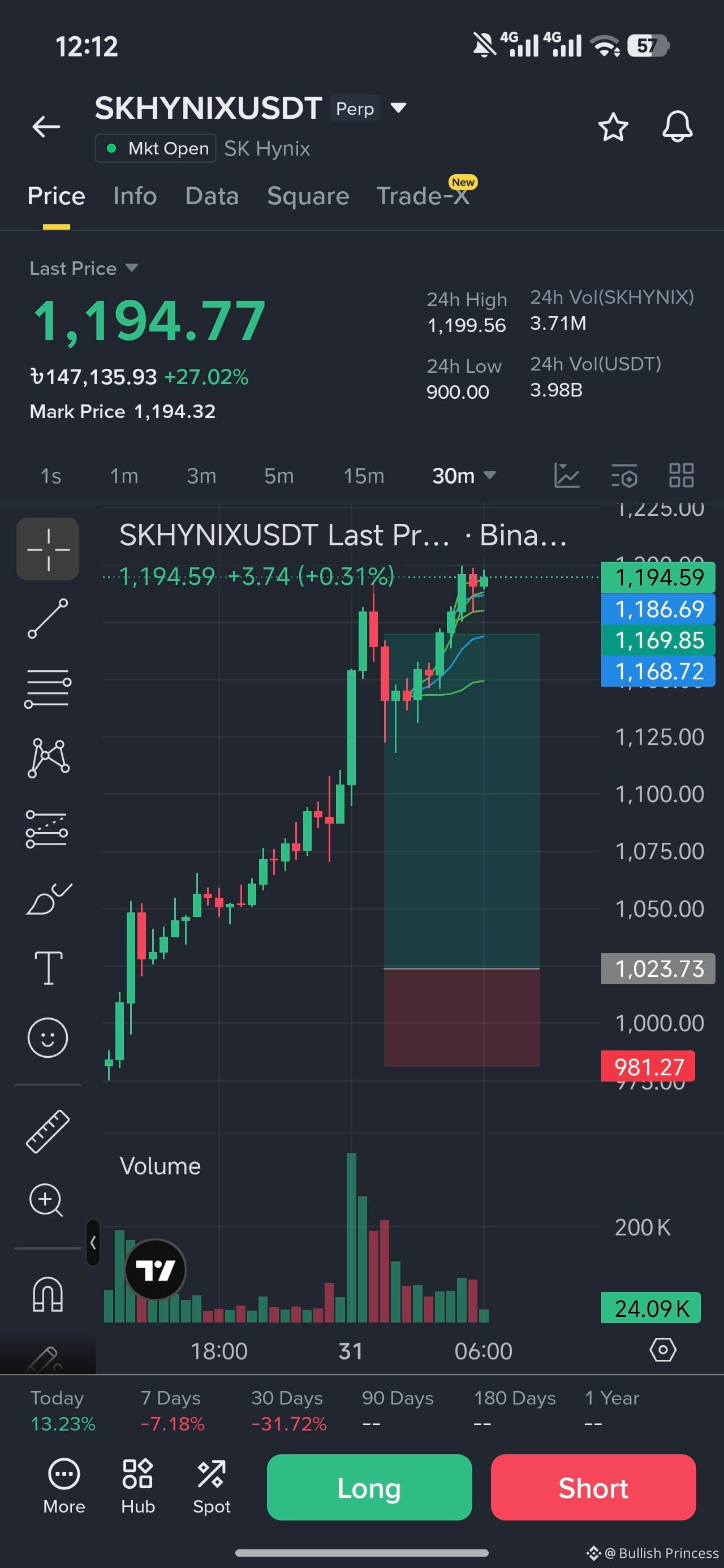This screenshot has width=724, height=1568.
Task: Tap the 1,023.73 entry price label
Action: tap(658, 968)
